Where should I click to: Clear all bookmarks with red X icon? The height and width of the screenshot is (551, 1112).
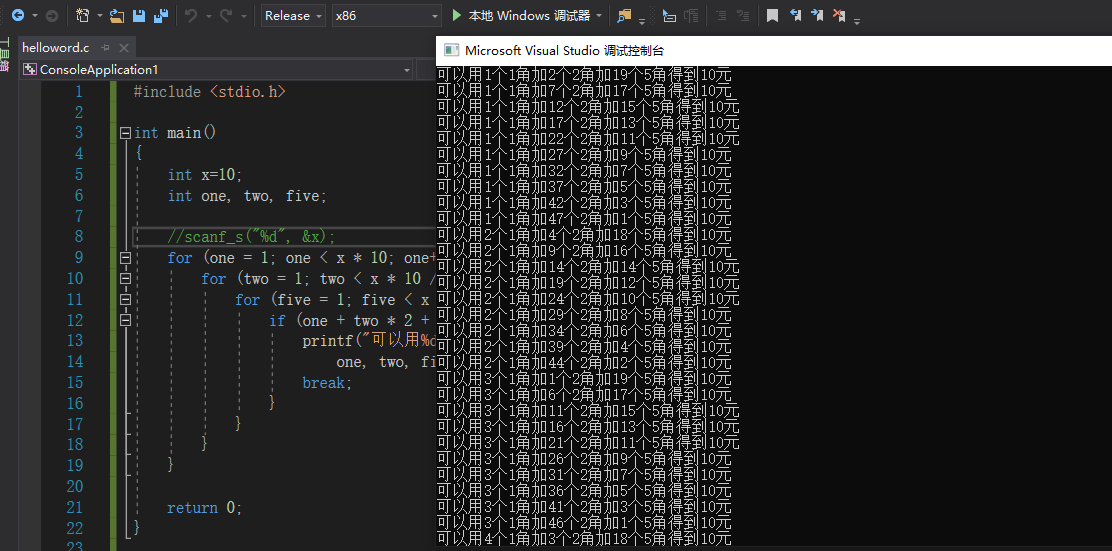pyautogui.click(x=839, y=15)
